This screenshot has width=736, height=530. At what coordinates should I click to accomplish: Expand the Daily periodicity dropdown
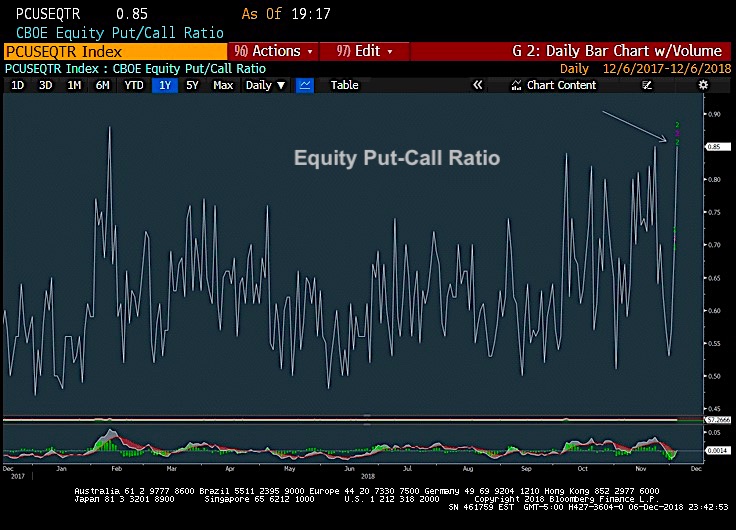pyautogui.click(x=265, y=85)
